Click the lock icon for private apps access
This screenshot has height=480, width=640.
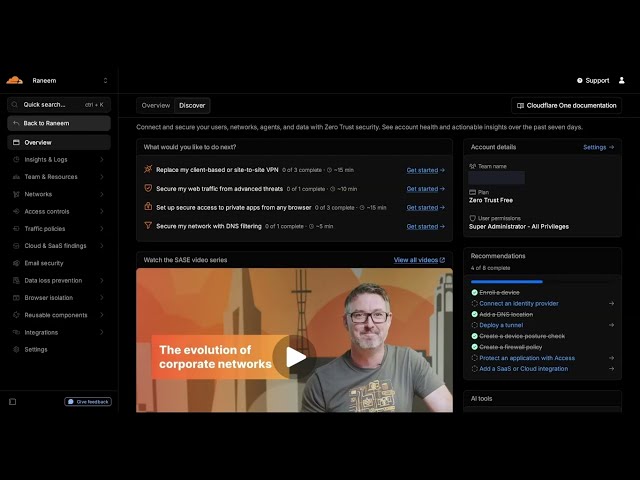pos(148,207)
